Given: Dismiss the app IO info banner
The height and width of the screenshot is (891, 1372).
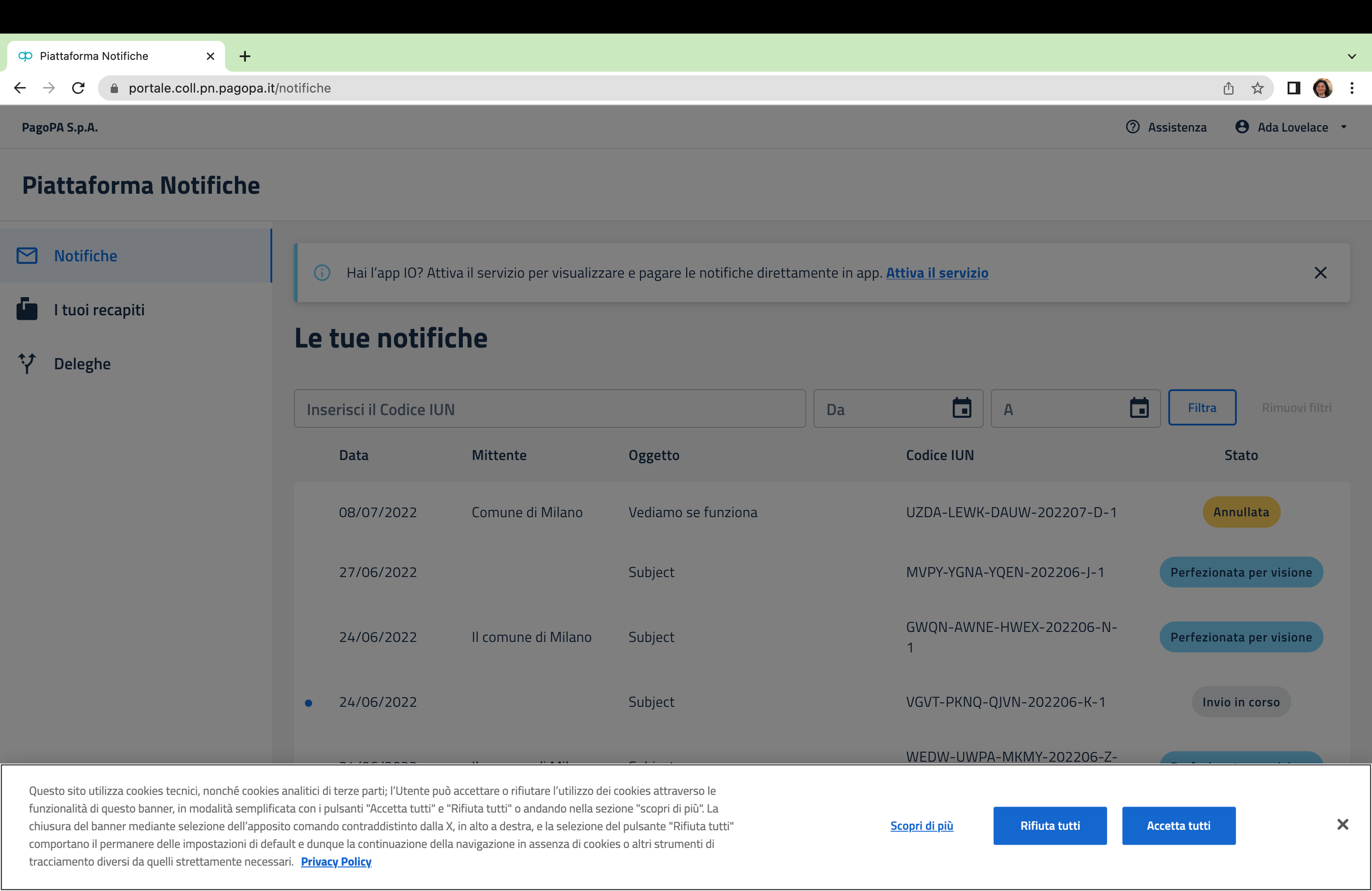Looking at the screenshot, I should pos(1320,273).
